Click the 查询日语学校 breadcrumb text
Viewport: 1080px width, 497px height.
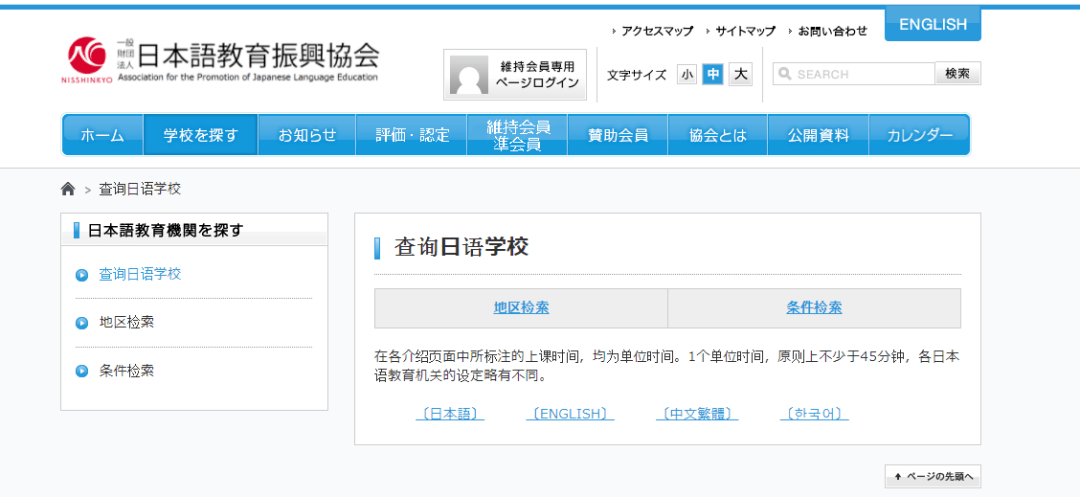pyautogui.click(x=140, y=189)
